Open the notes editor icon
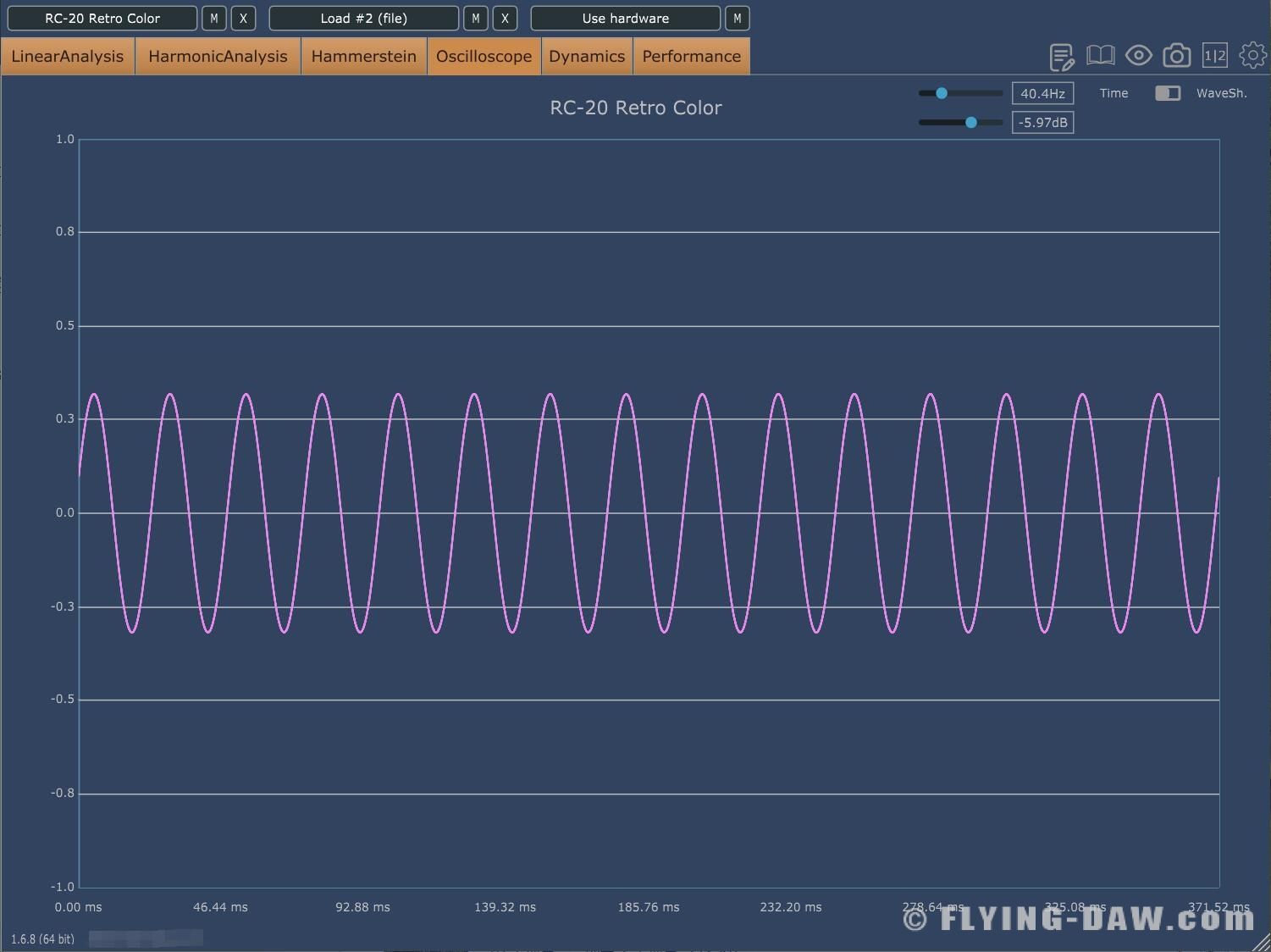The image size is (1271, 952). tap(1062, 57)
